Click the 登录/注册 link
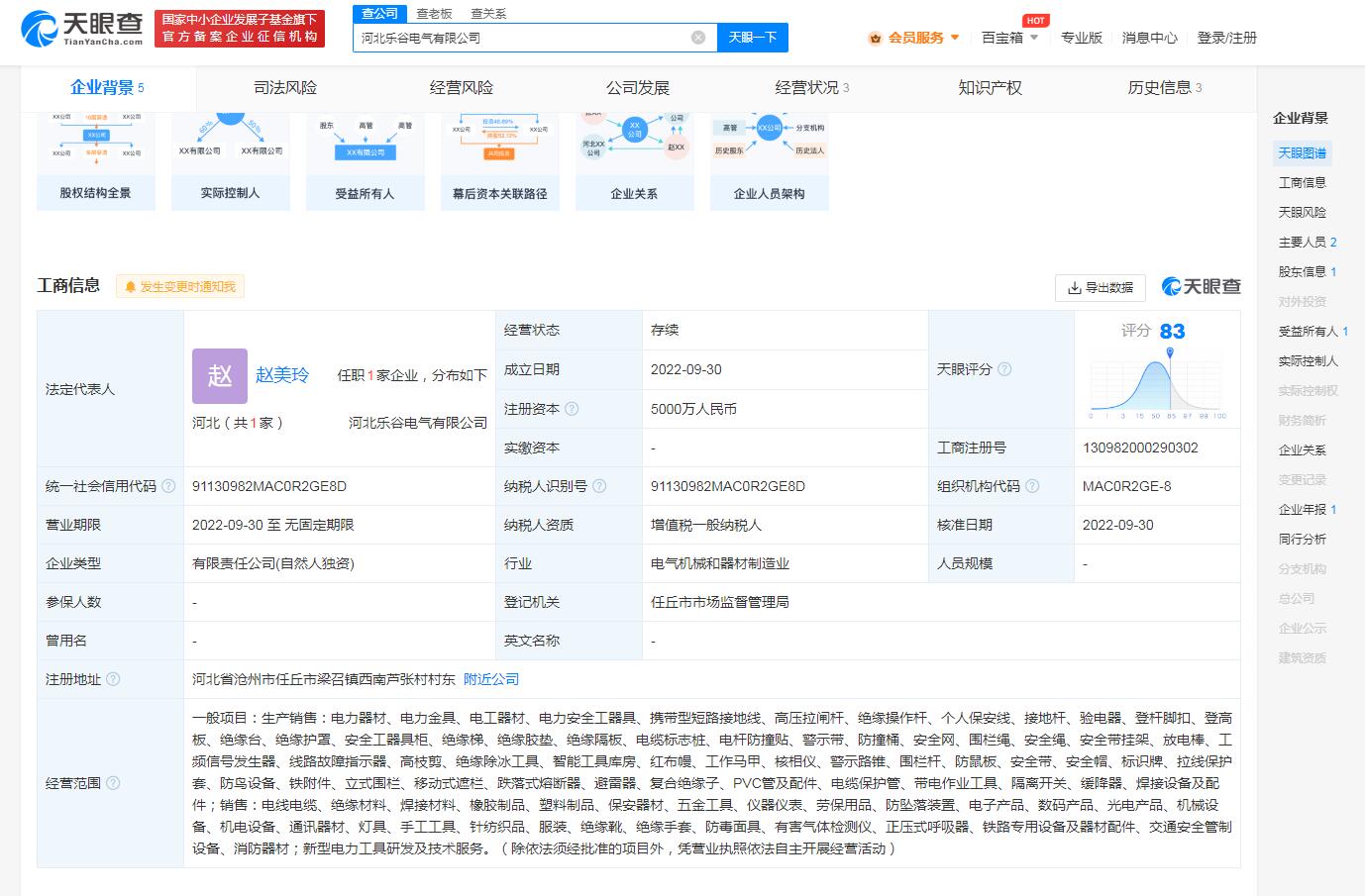 coord(1227,38)
